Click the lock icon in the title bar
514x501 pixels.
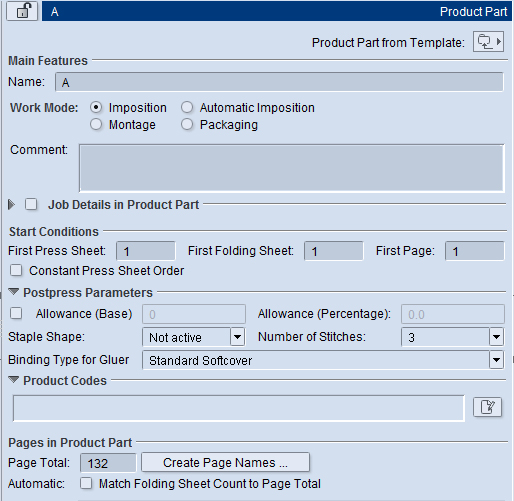click(22, 11)
